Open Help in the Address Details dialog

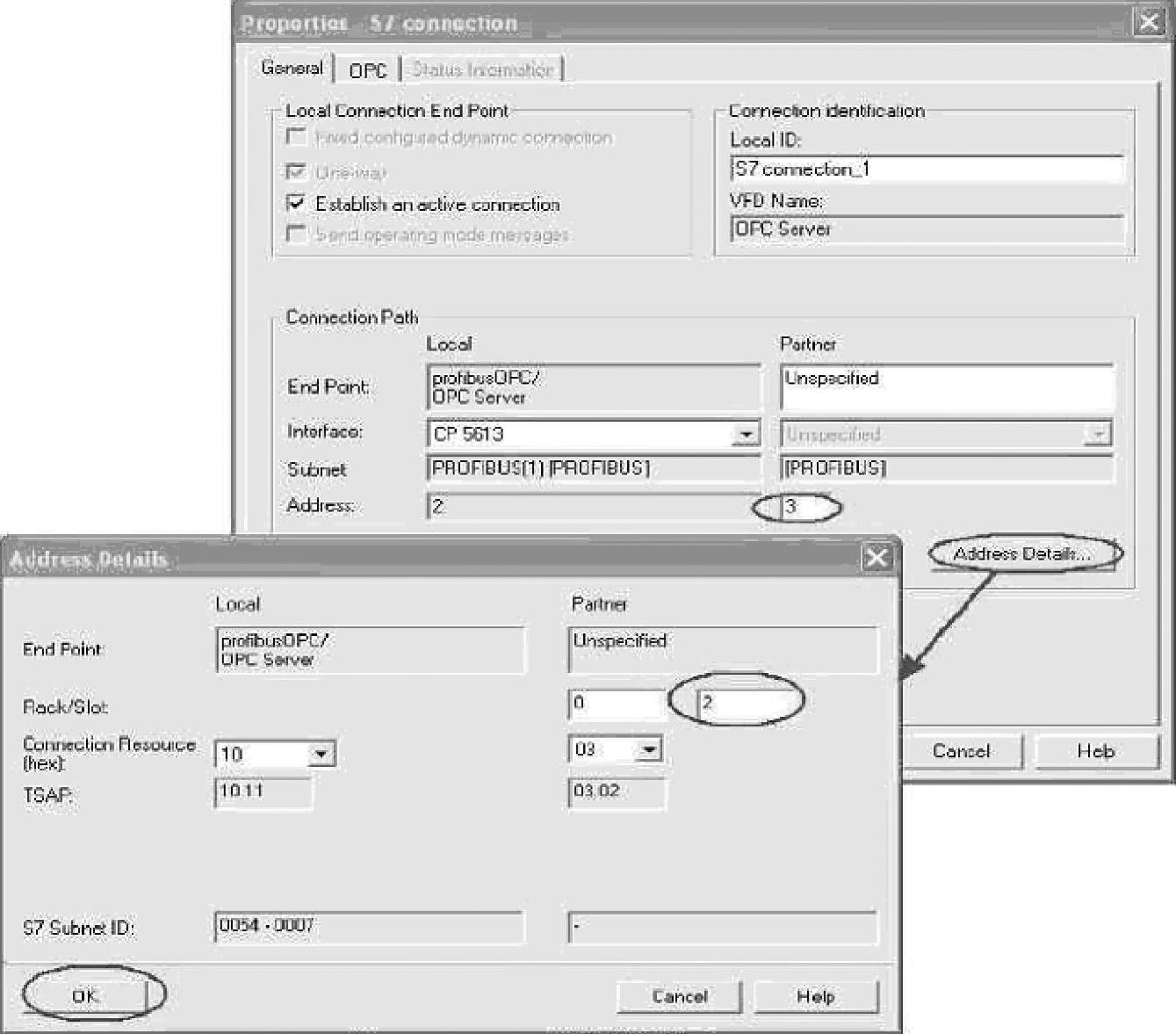pos(815,997)
